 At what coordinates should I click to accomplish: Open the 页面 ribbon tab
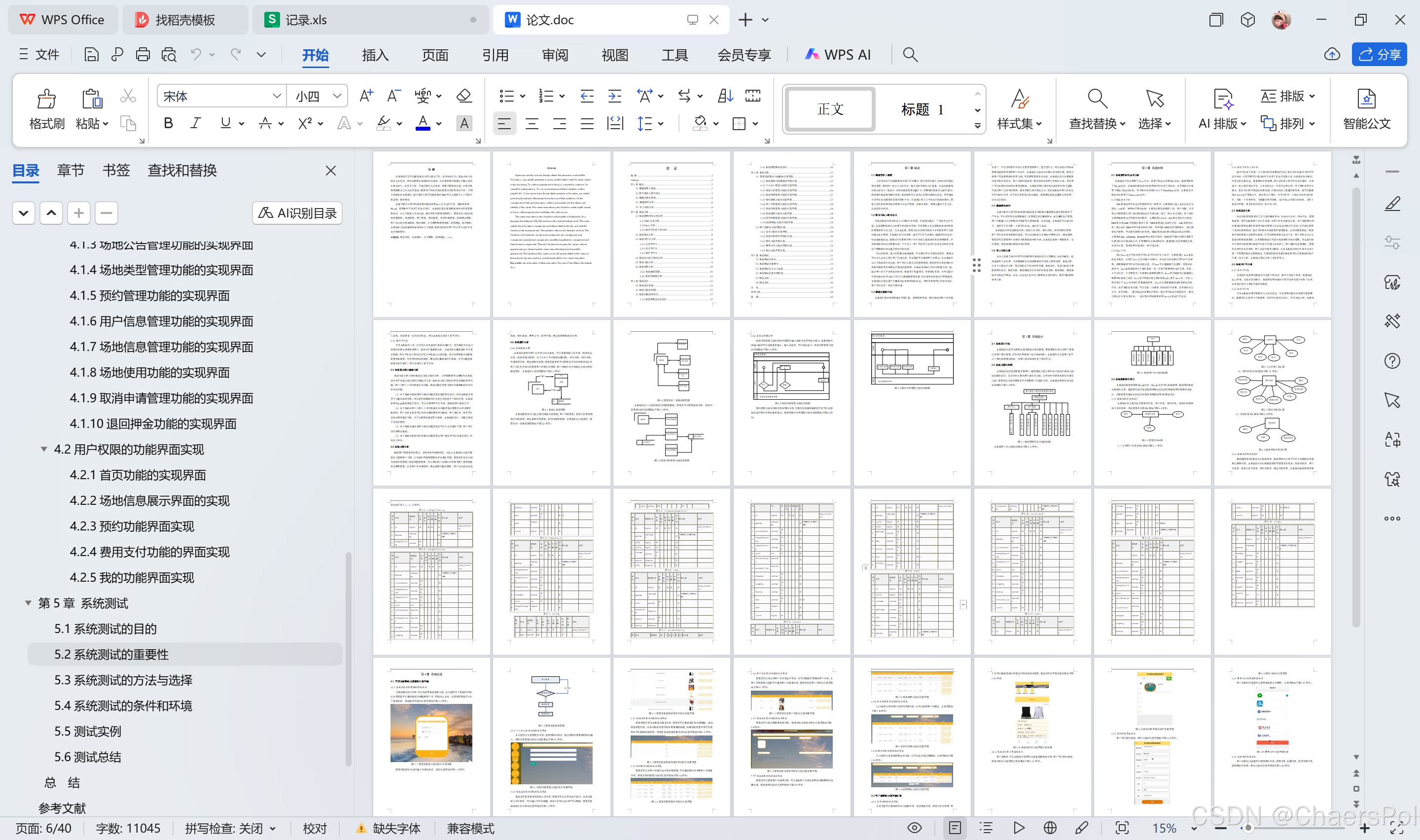[x=435, y=54]
